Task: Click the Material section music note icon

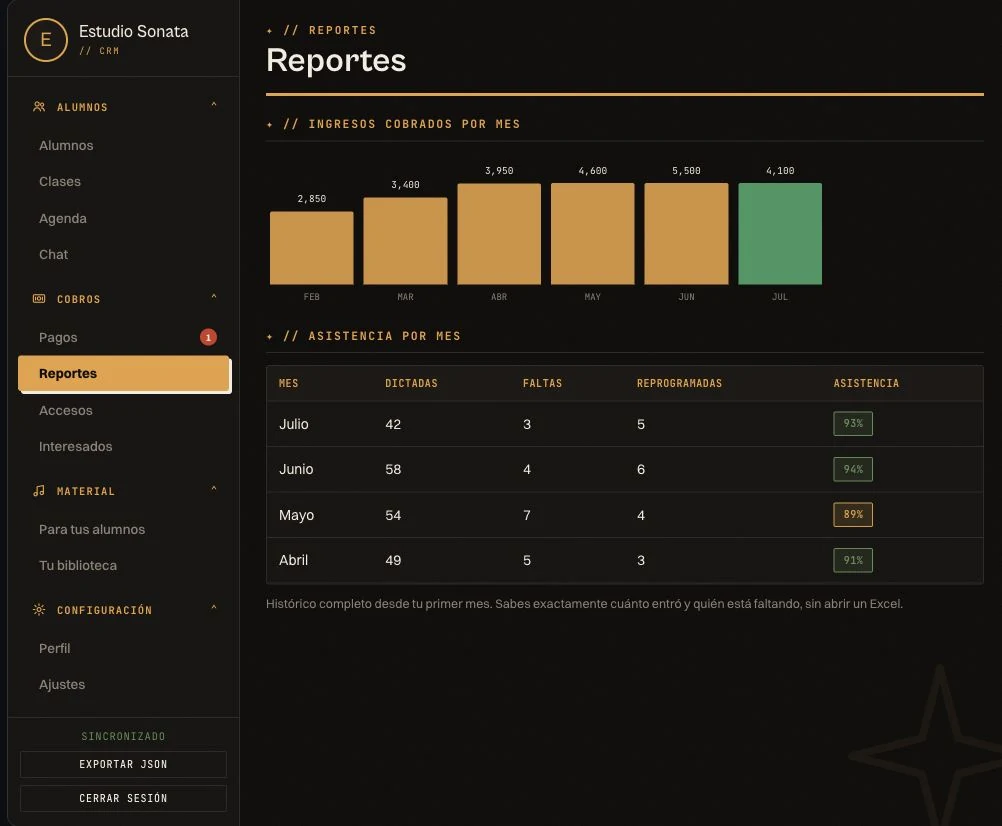Action: 39,491
